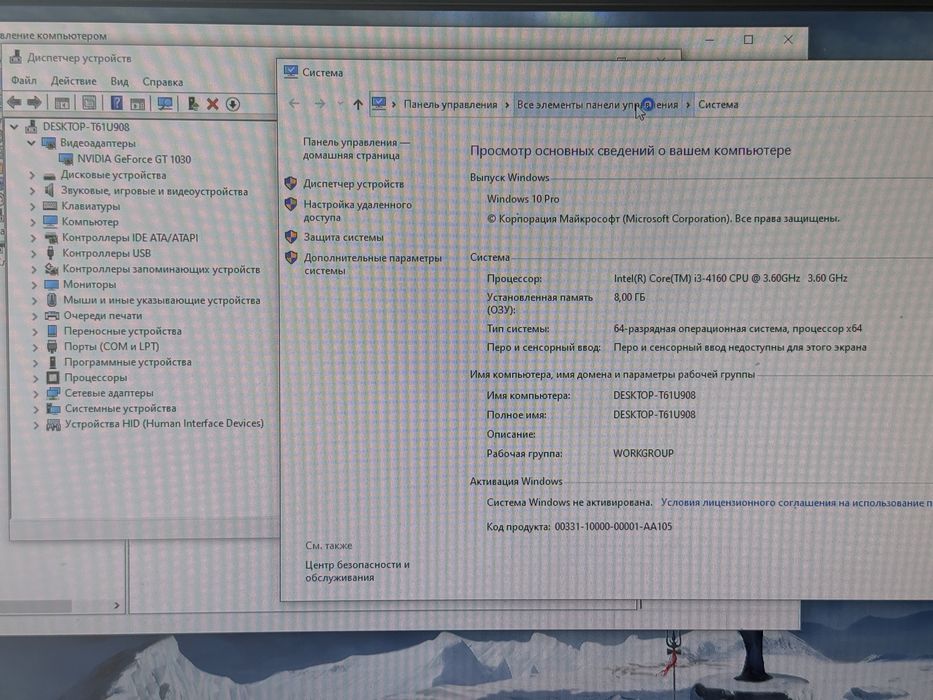This screenshot has width=933, height=700.
Task: Expand the Порты (COM и LPT) node
Action: tap(35, 346)
